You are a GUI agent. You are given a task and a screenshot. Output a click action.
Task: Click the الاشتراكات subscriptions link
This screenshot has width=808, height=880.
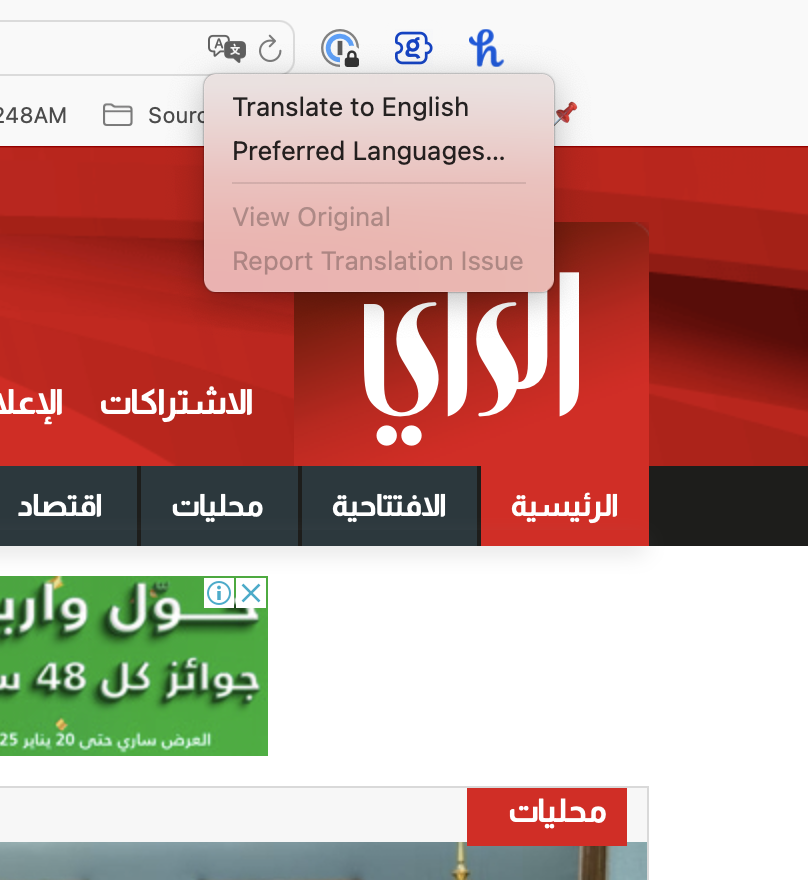(x=177, y=403)
